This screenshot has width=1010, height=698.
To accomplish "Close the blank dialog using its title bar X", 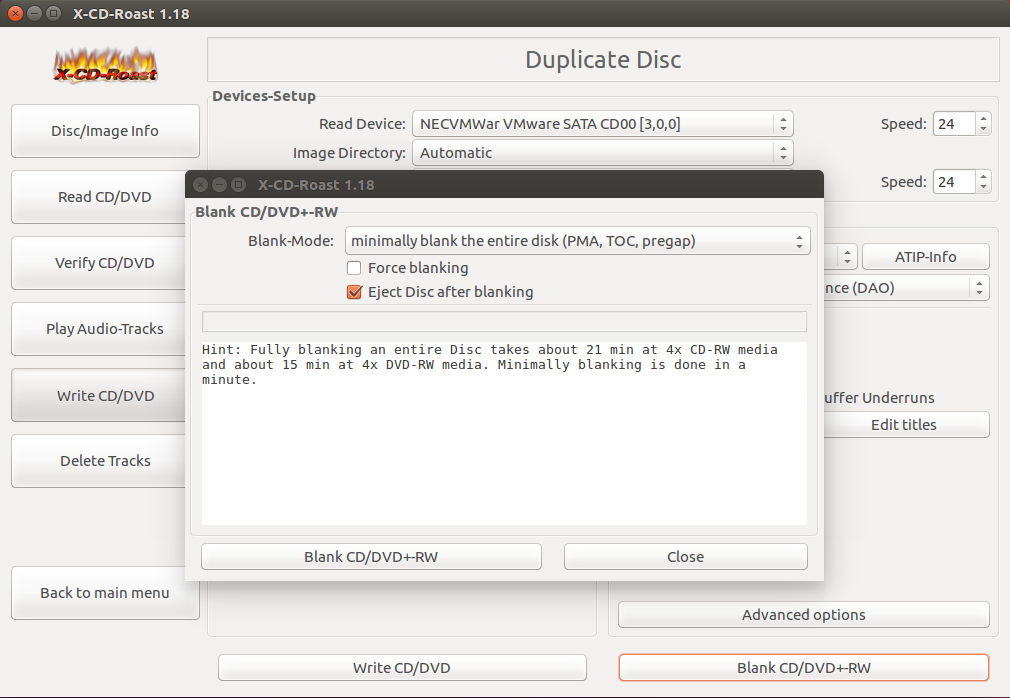I will 200,185.
